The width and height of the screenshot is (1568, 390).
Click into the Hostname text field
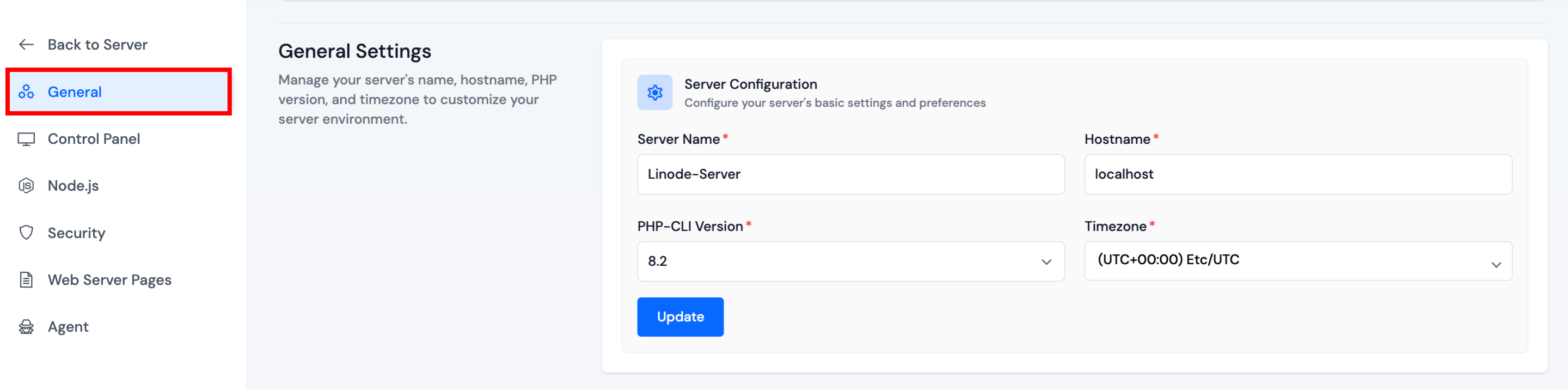pos(1297,174)
